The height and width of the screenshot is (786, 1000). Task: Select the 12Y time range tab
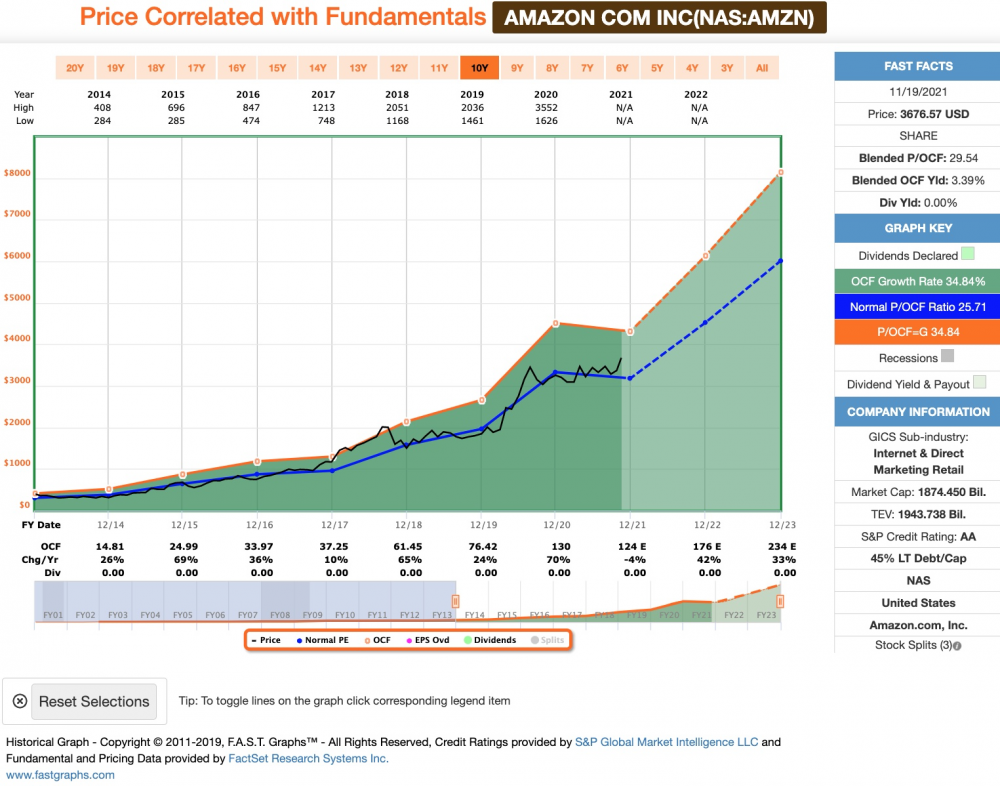pyautogui.click(x=399, y=68)
